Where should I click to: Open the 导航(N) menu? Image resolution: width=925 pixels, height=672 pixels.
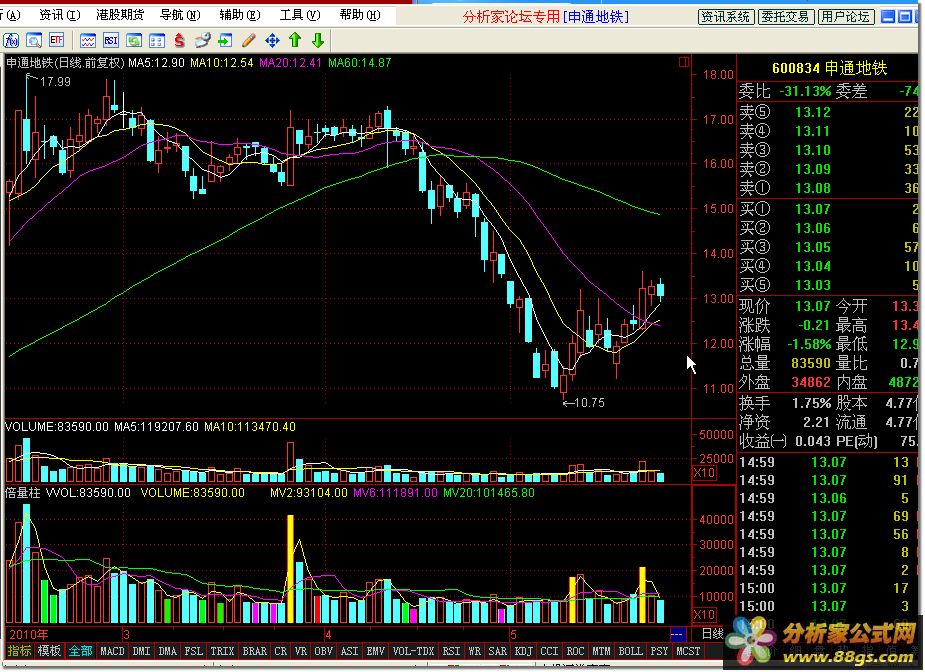[180, 15]
